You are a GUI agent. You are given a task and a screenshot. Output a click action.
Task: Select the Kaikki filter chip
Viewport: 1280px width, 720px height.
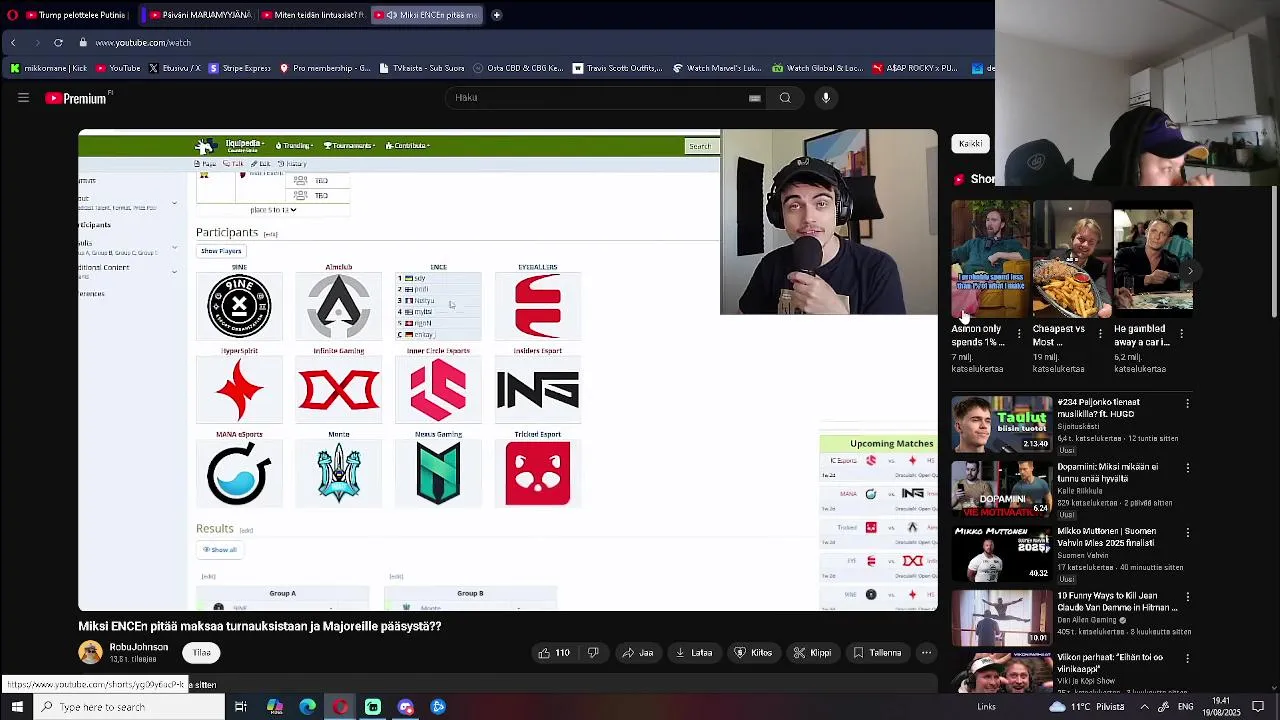point(970,144)
